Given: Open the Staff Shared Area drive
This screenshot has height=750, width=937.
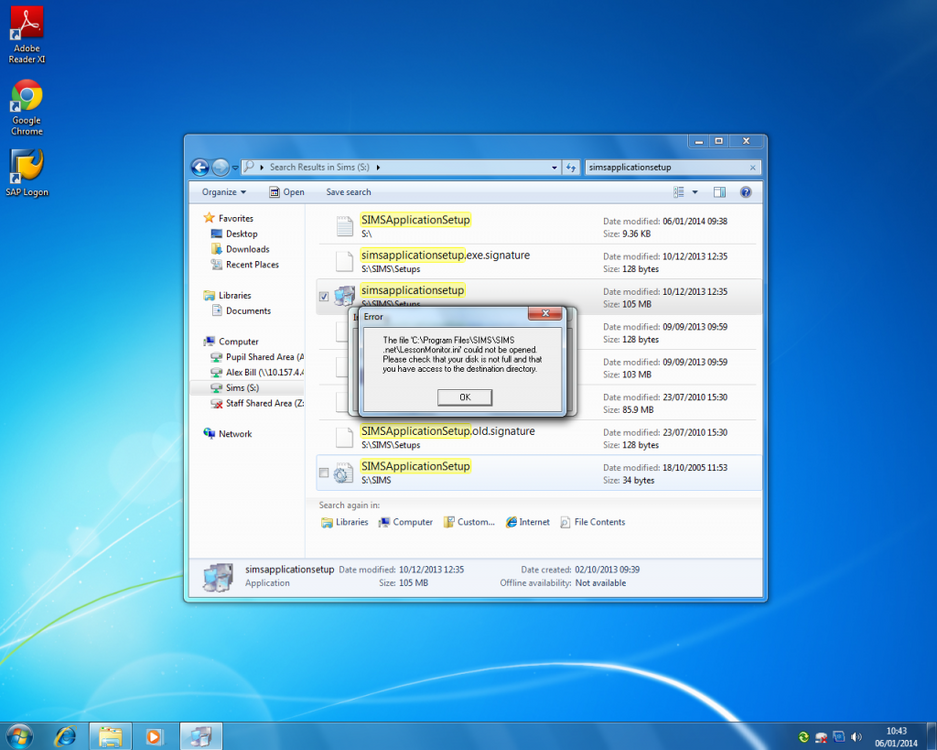Looking at the screenshot, I should pos(257,403).
